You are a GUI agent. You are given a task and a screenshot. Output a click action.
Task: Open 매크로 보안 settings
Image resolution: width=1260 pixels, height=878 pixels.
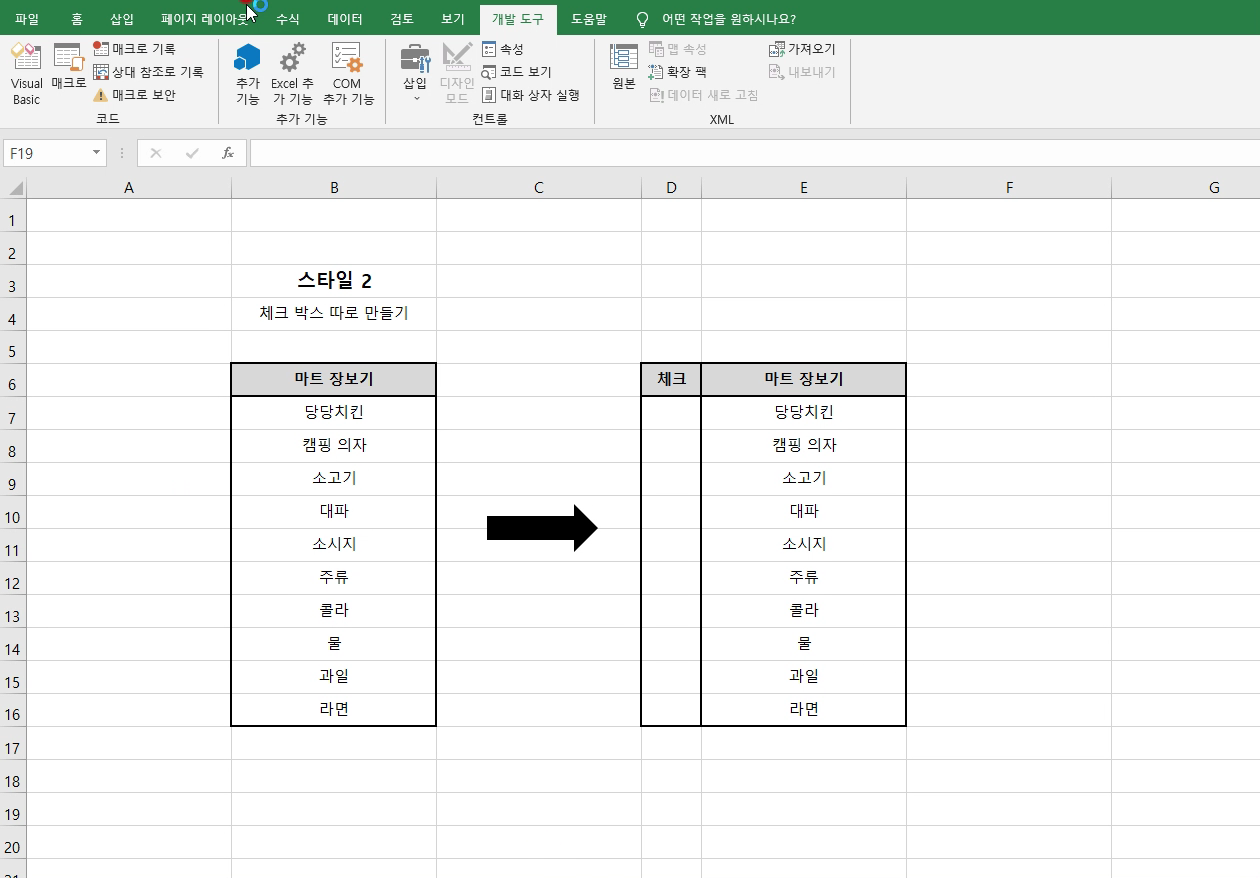click(134, 95)
